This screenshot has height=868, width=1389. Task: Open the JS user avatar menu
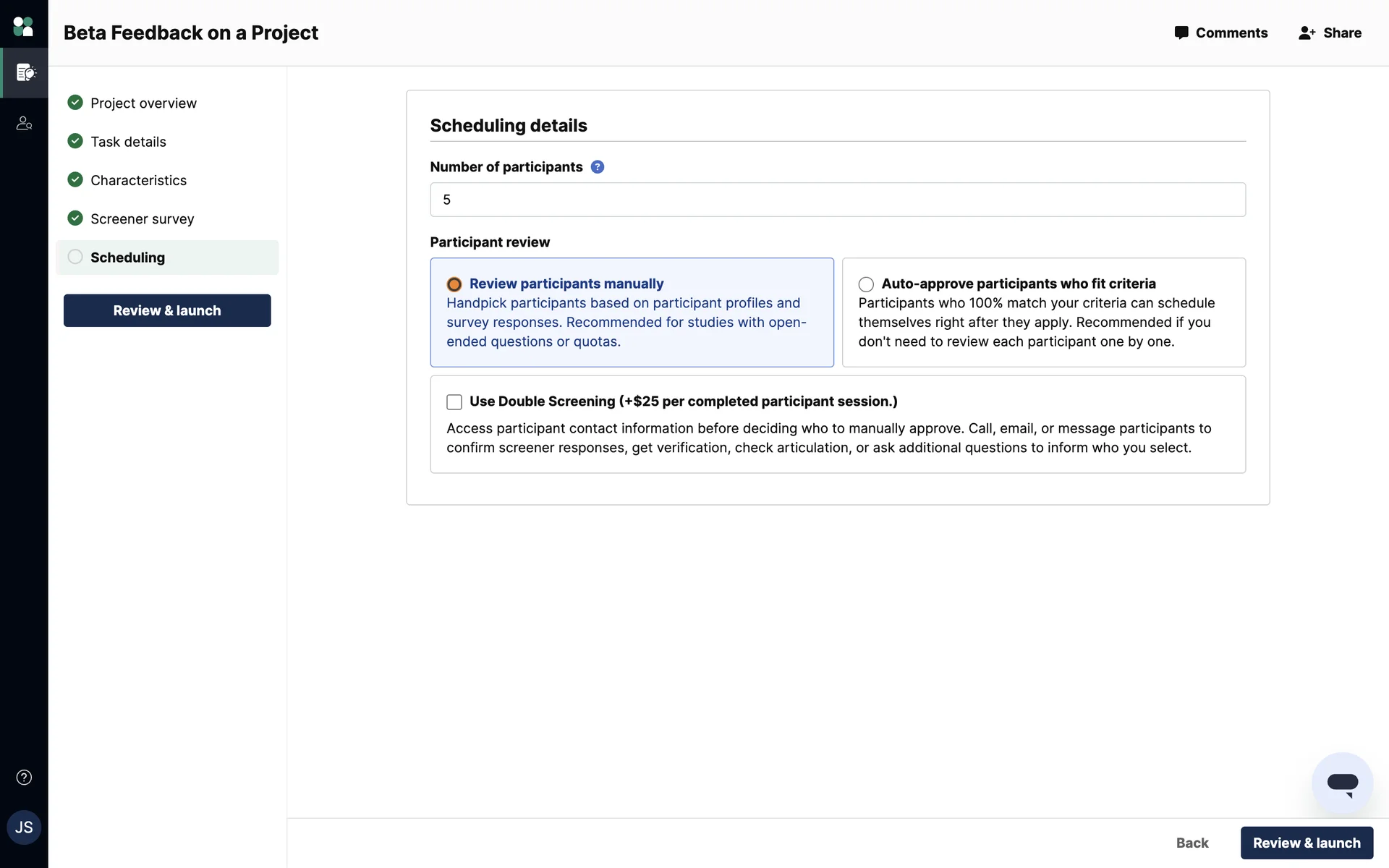tap(24, 827)
